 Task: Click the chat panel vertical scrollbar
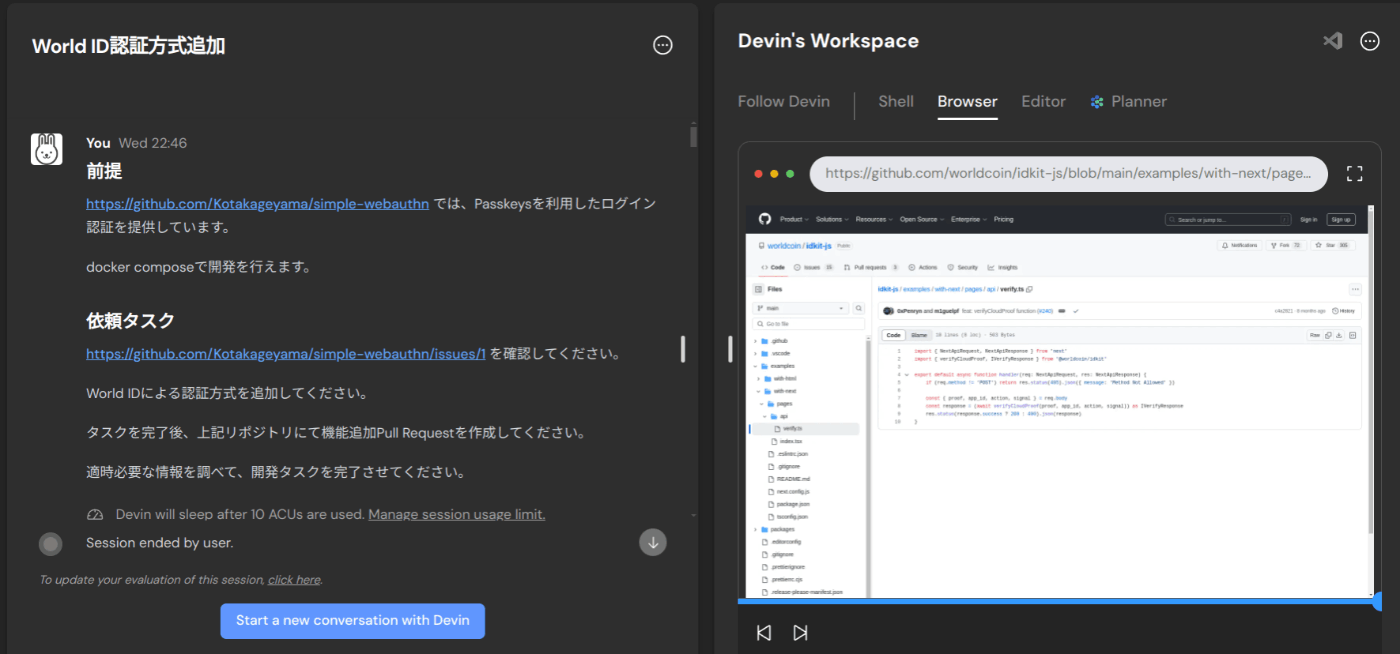click(693, 135)
